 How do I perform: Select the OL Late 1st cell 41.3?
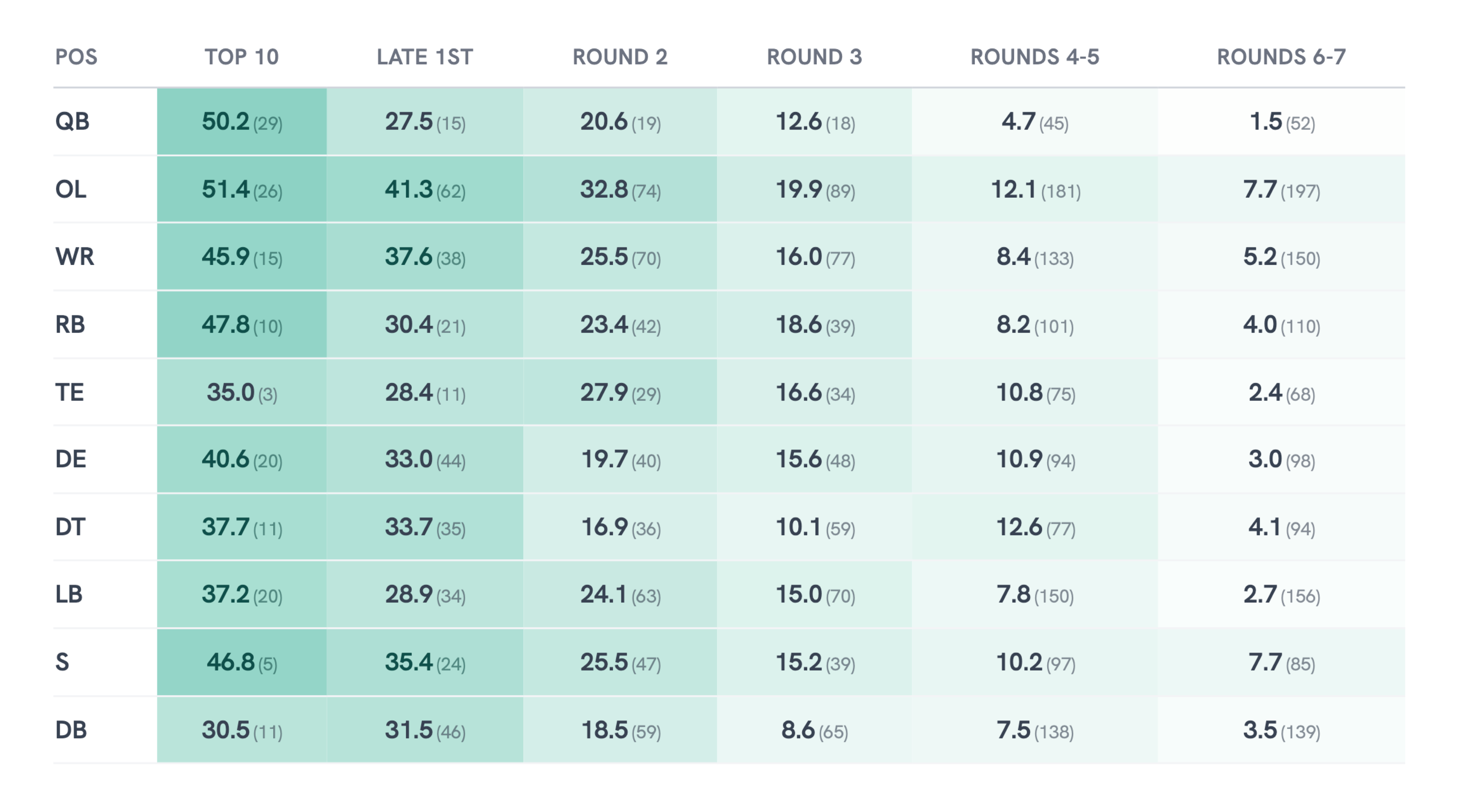tap(425, 189)
